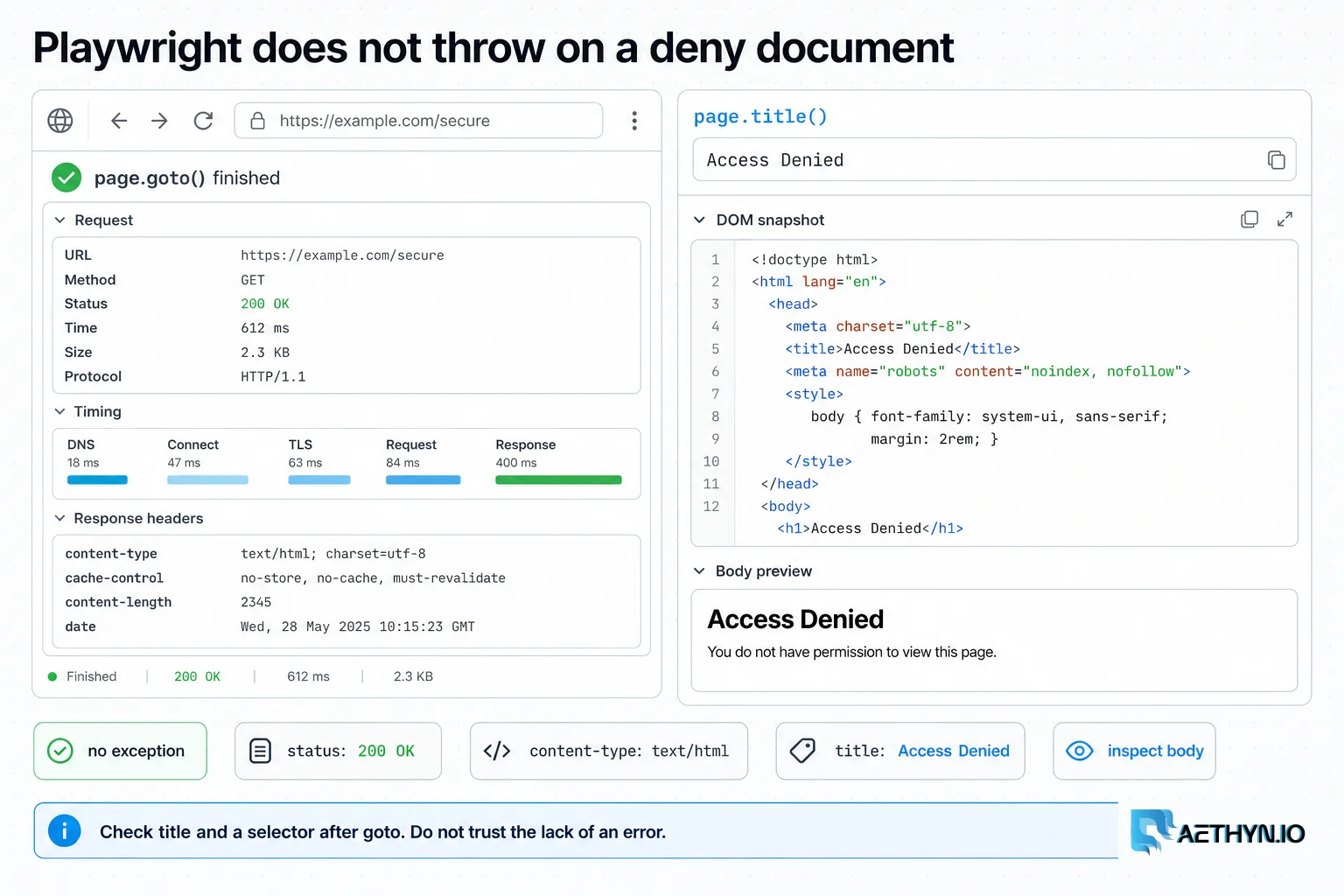Image resolution: width=1344 pixels, height=896 pixels.
Task: Click the Access Denied heading in Body preview
Action: click(795, 619)
